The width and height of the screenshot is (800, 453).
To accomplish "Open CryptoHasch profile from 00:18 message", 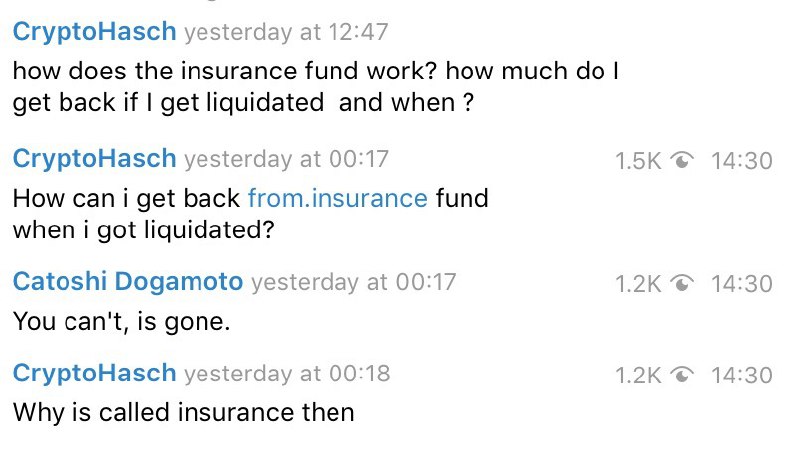I will 94,373.
